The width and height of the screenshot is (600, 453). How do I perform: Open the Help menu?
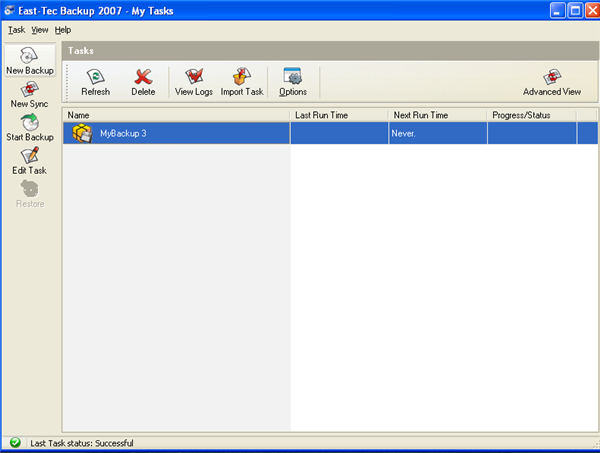click(63, 30)
